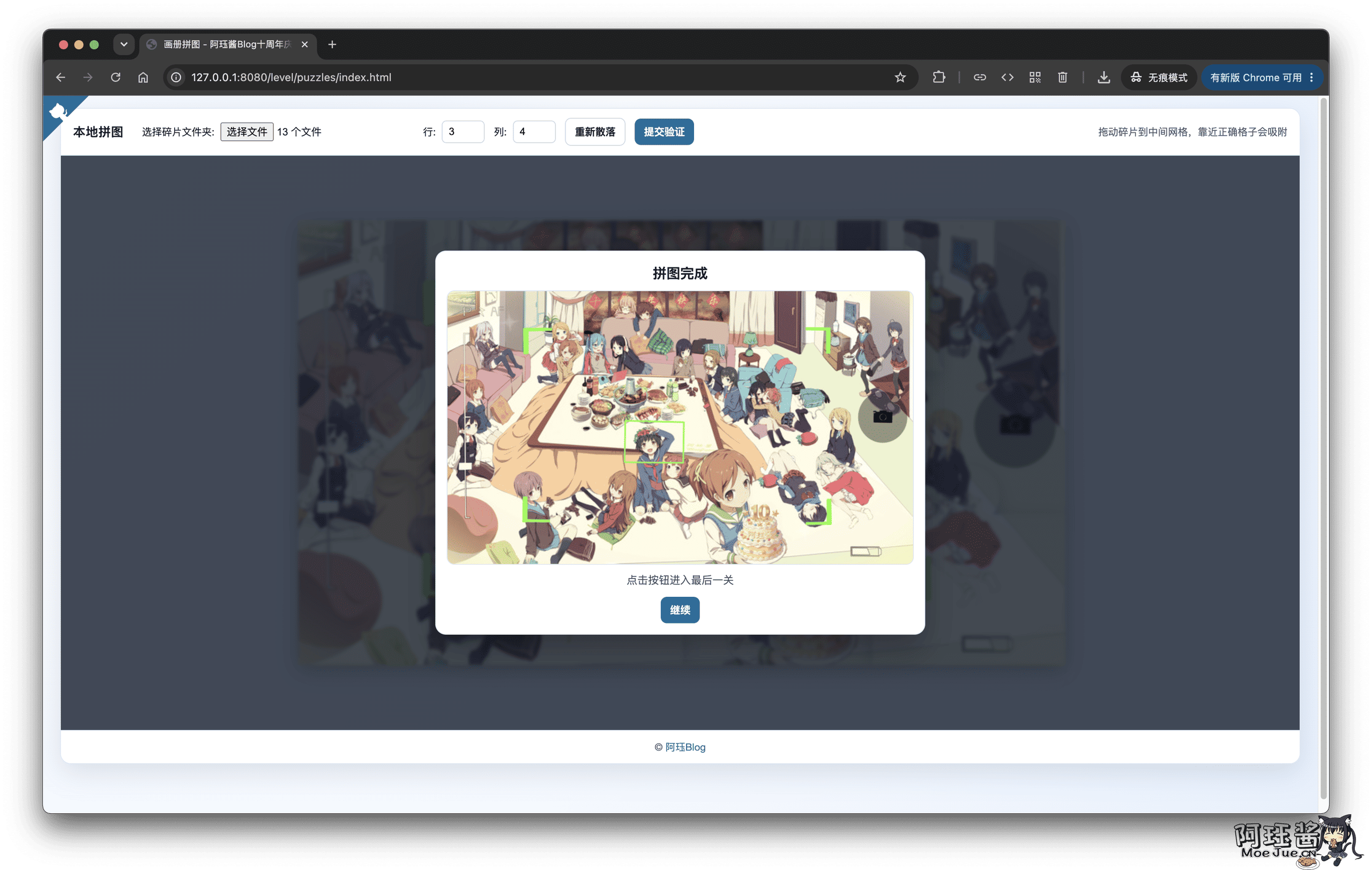Open the 阿珏Blog footer link
Screen dimensions: 1372x870
click(x=685, y=746)
